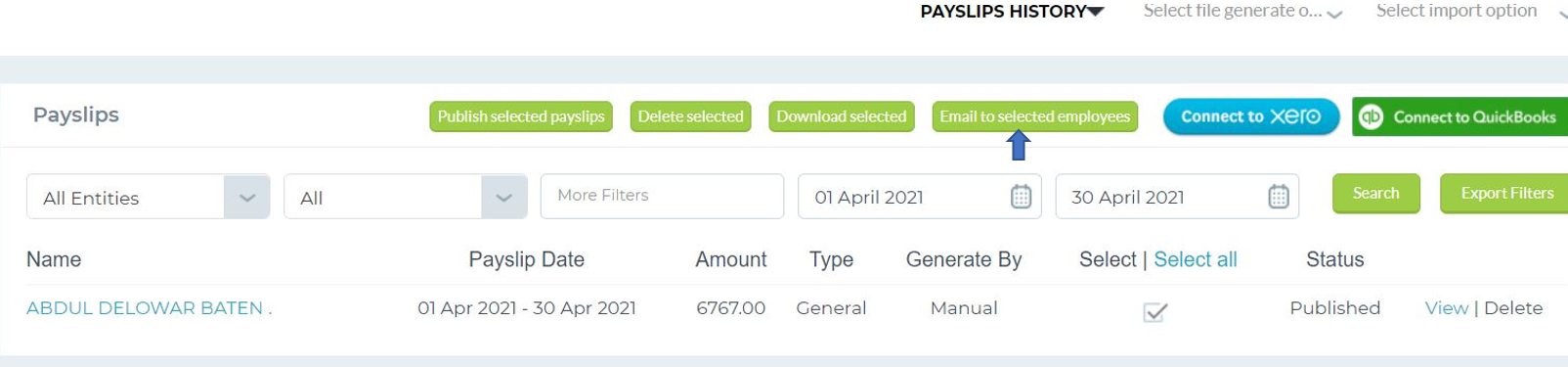Open the ABDUL DELOWAR BATEN employee link

coord(149,308)
